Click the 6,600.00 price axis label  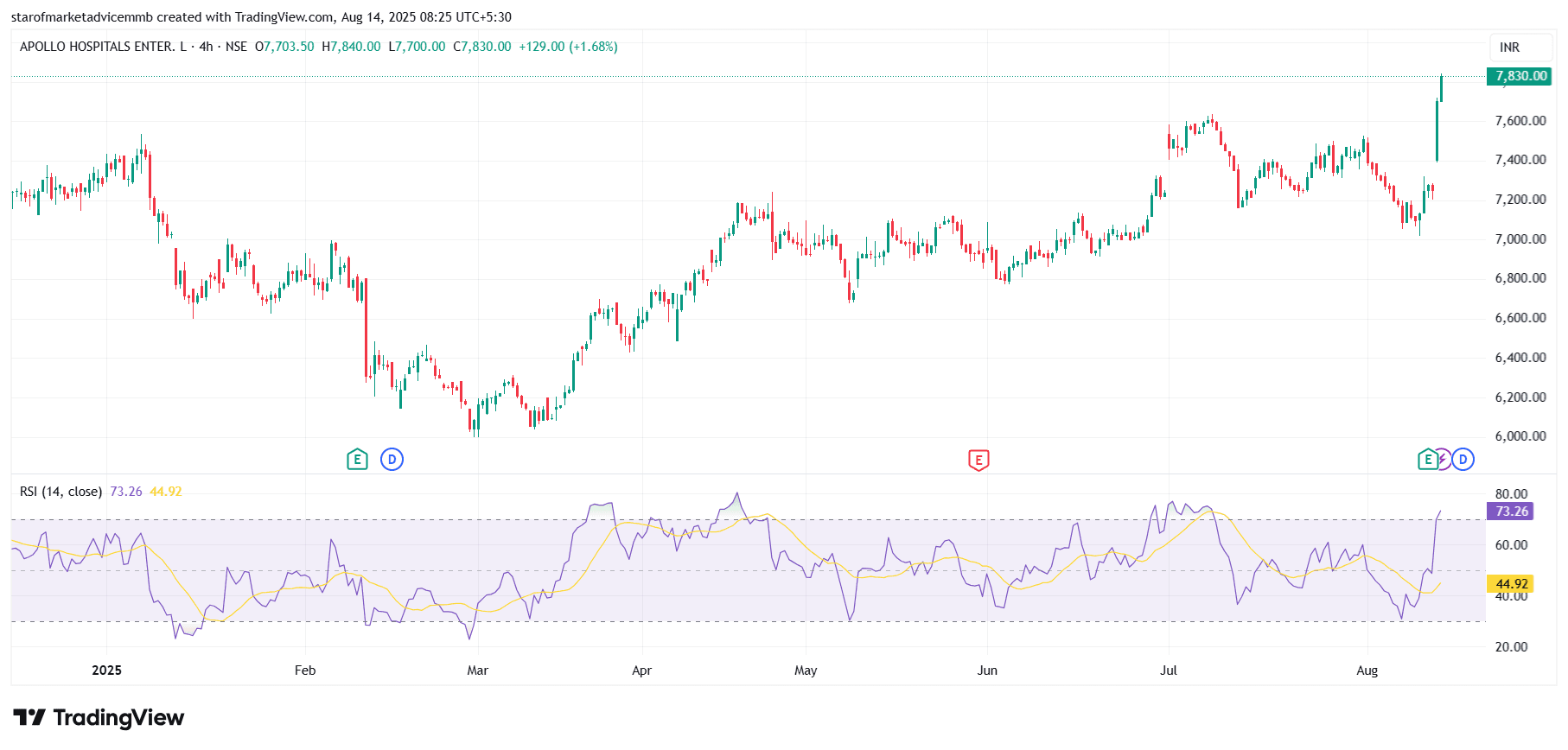[1520, 318]
